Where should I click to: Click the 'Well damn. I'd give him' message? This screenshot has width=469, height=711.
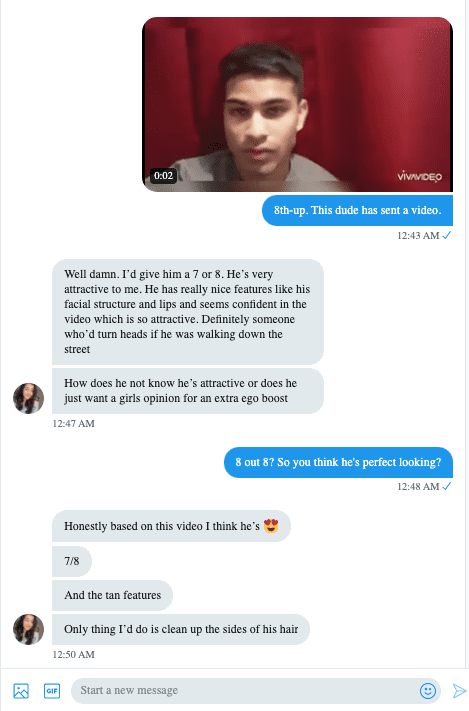click(188, 312)
